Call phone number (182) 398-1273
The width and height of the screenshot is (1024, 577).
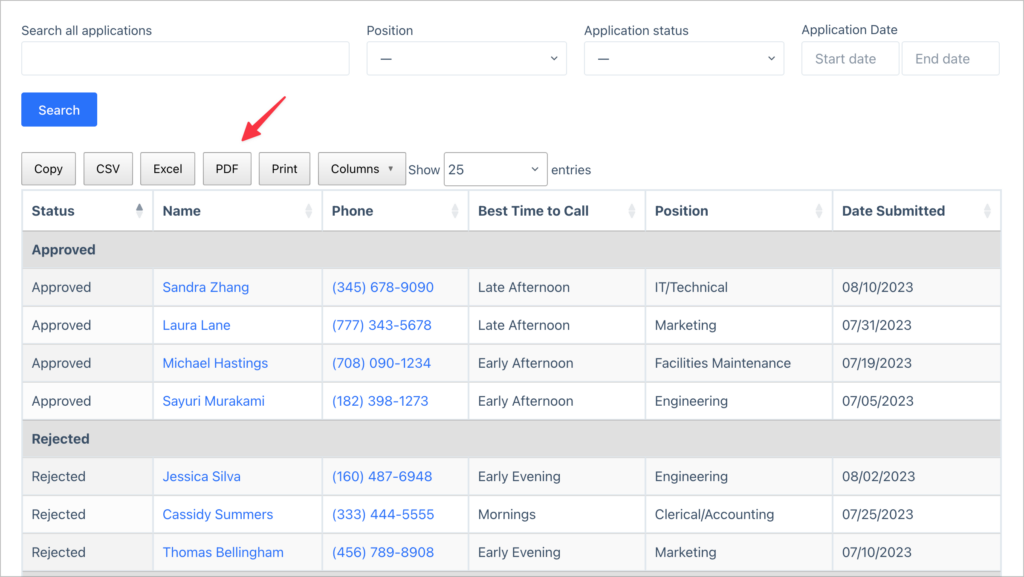(x=380, y=401)
